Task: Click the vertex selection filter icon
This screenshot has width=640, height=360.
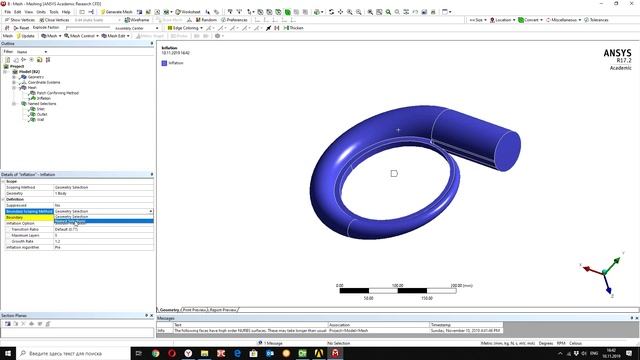Action: (x=260, y=12)
